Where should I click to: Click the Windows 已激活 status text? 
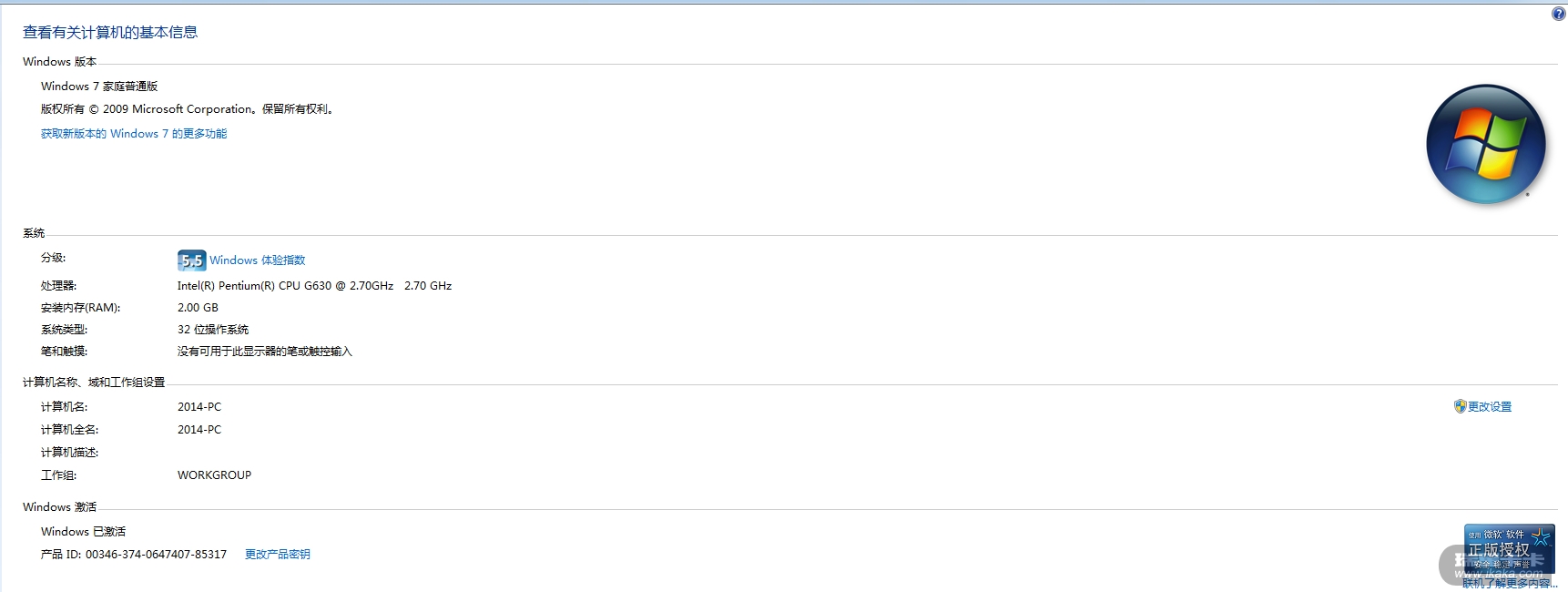coord(83,532)
